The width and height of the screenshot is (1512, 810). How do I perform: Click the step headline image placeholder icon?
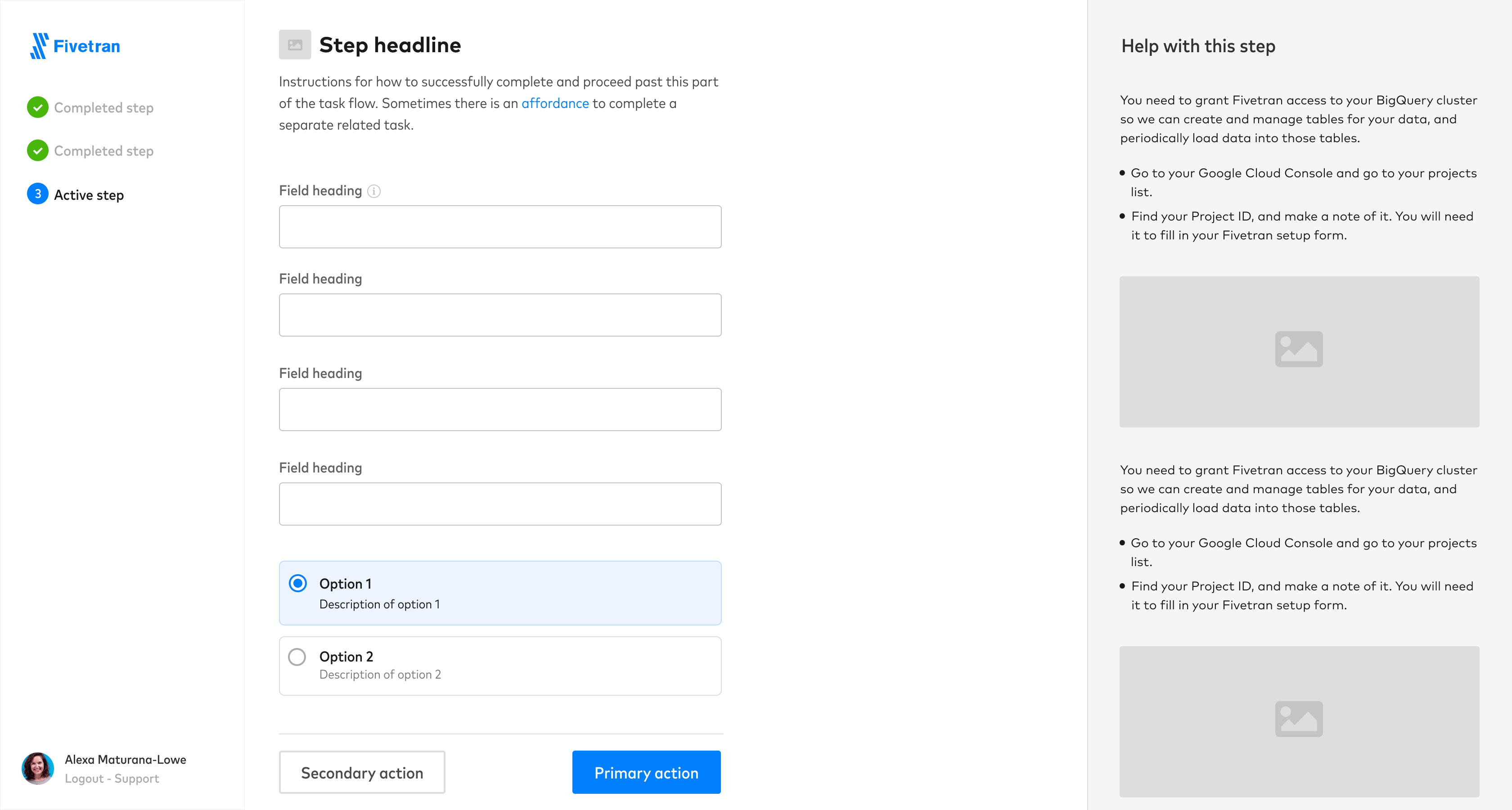coord(295,45)
